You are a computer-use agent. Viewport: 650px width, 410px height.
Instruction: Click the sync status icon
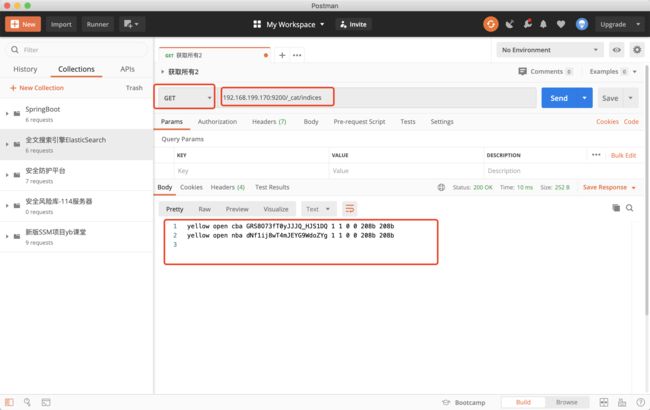[491, 24]
